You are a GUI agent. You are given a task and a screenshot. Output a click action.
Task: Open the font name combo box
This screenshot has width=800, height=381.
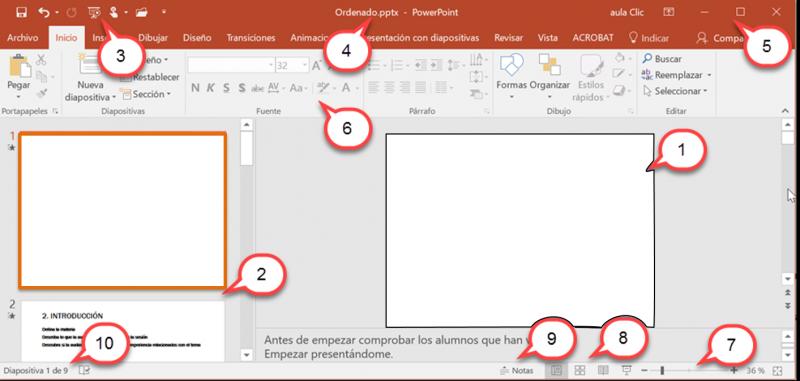click(x=231, y=65)
